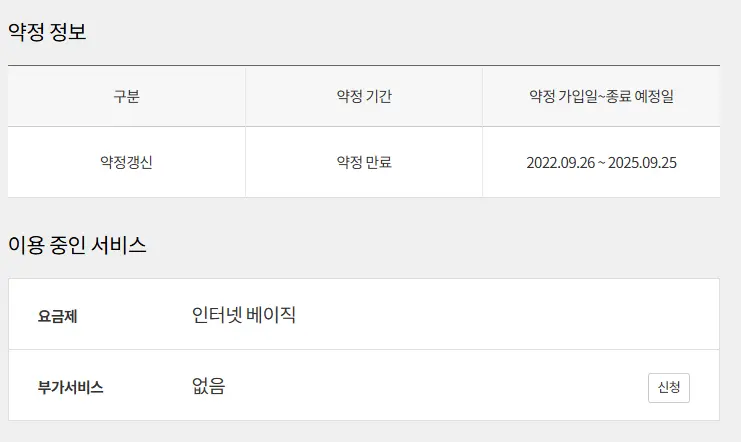Click the 없음 value for 부가서비스
The height and width of the screenshot is (442, 741).
[x=208, y=386]
